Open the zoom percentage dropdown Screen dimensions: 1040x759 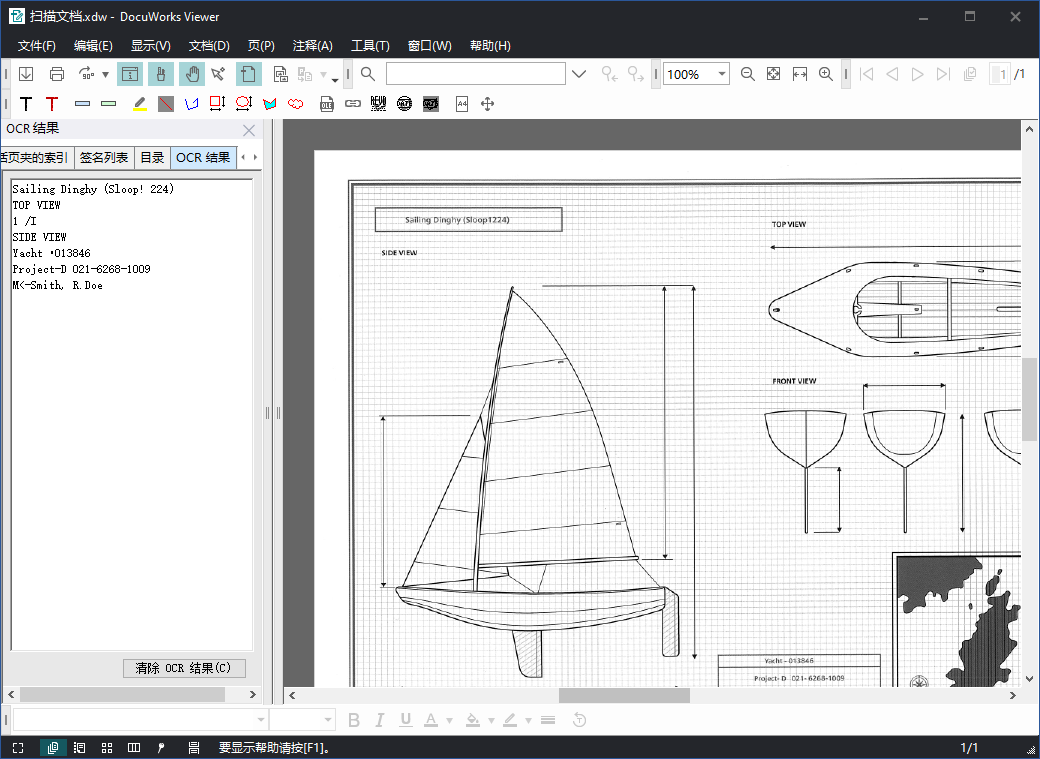[722, 74]
